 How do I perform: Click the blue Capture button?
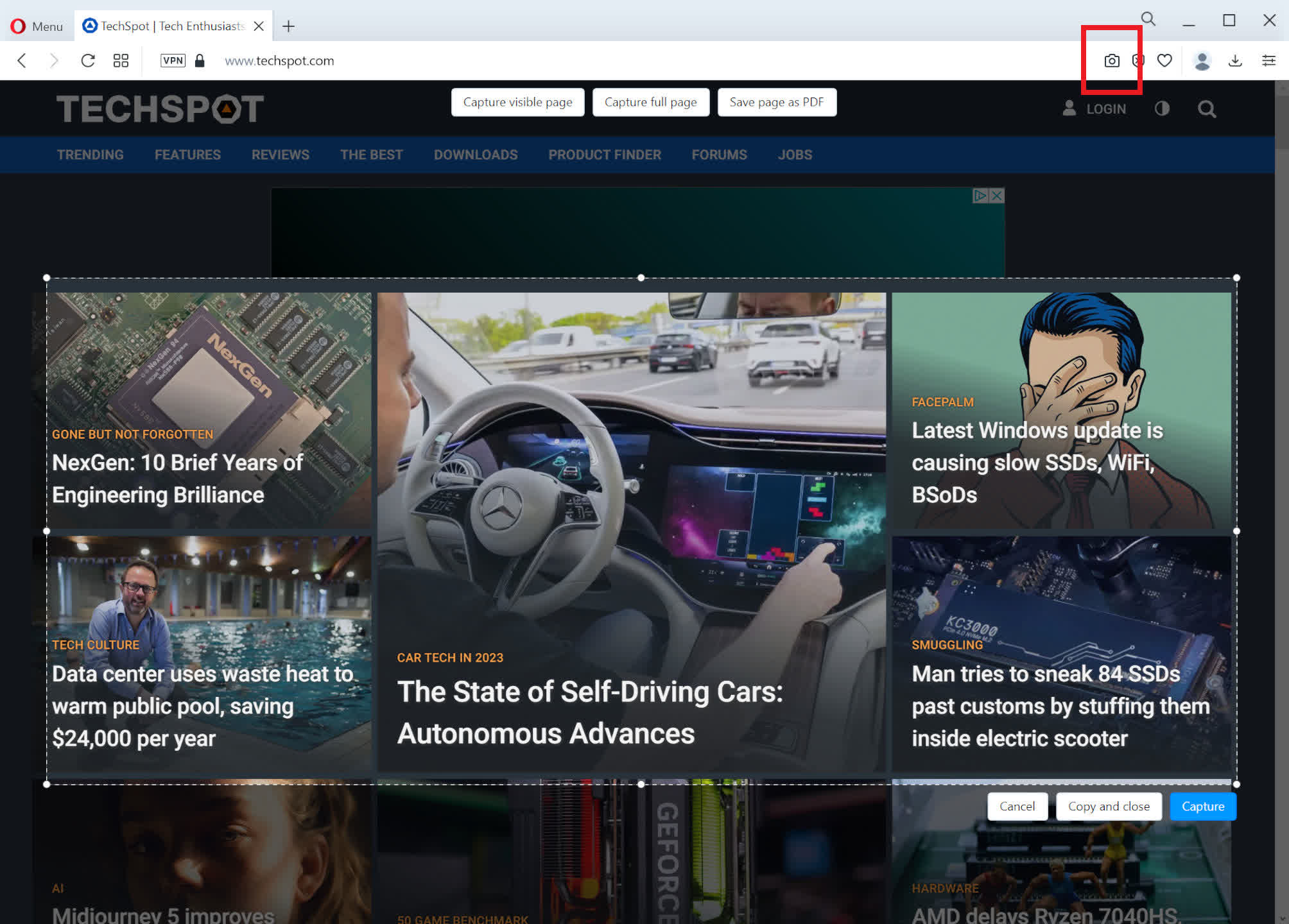tap(1203, 807)
